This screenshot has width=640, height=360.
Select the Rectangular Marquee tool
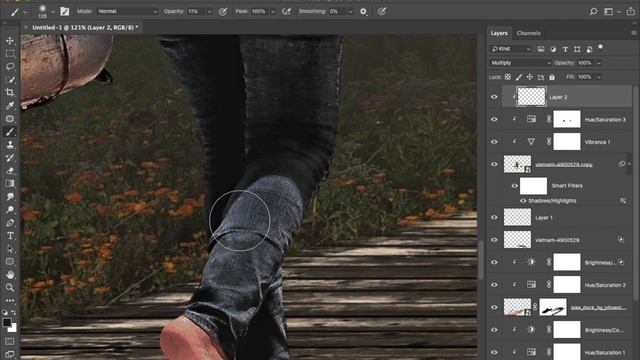[10, 54]
